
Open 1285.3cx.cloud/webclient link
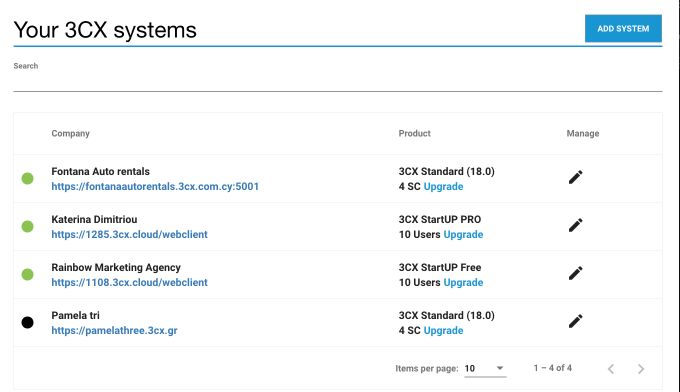pos(130,235)
